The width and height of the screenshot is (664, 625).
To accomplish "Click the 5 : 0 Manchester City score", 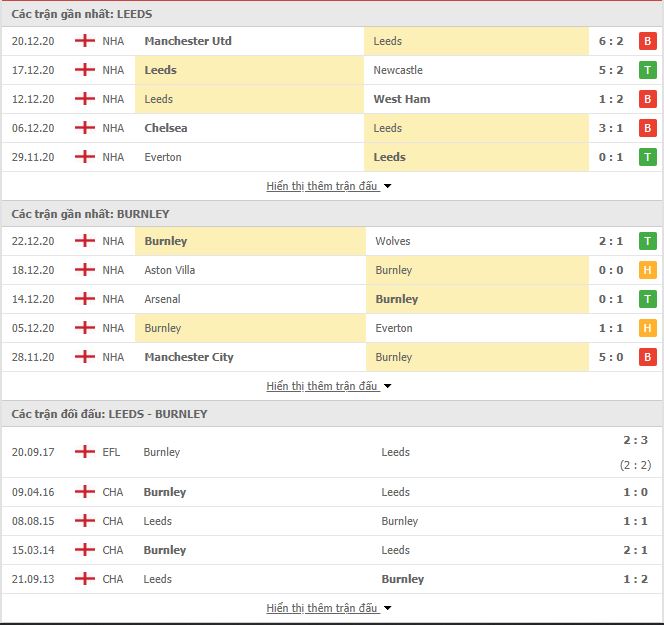I will (x=610, y=357).
